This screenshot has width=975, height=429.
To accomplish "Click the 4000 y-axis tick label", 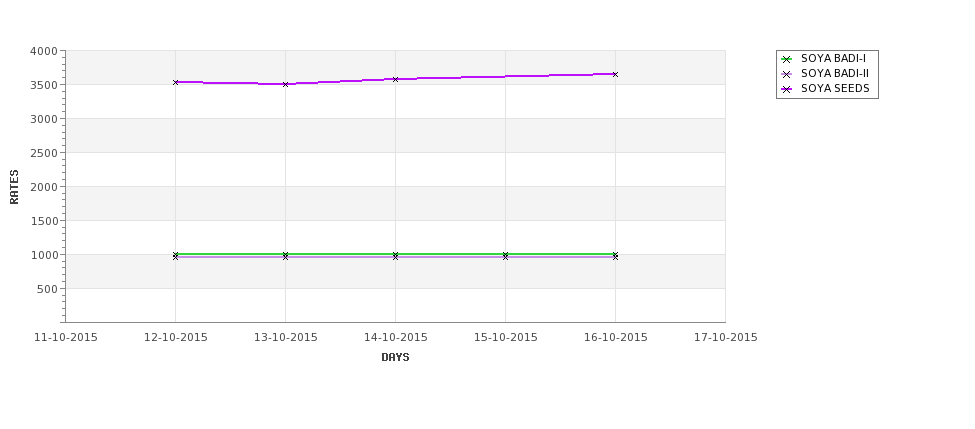I will 44,51.
